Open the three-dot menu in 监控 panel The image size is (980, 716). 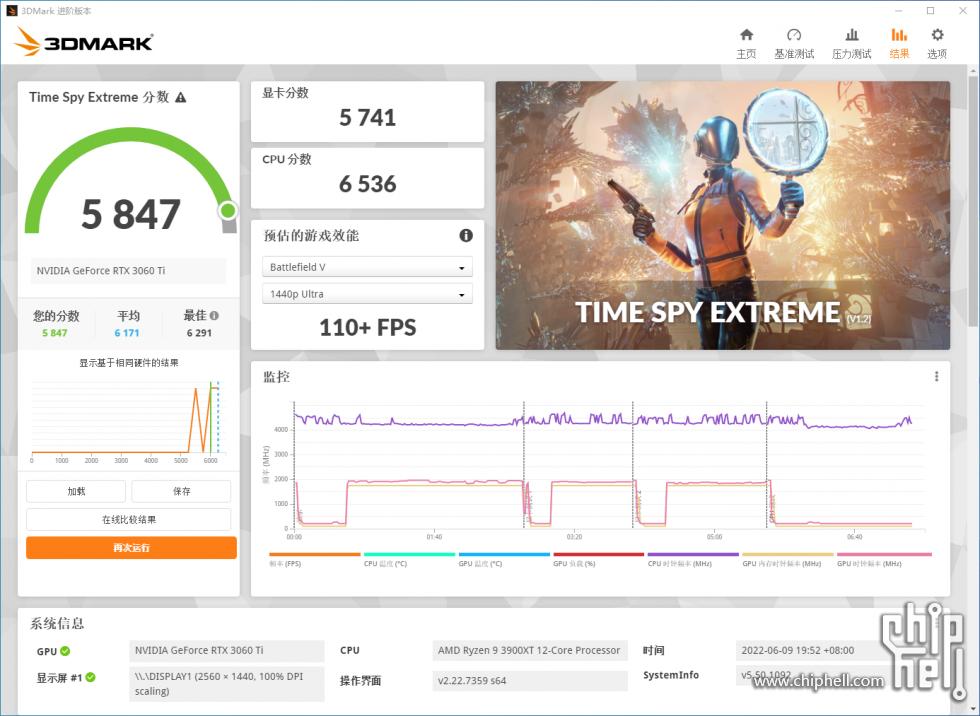point(936,376)
